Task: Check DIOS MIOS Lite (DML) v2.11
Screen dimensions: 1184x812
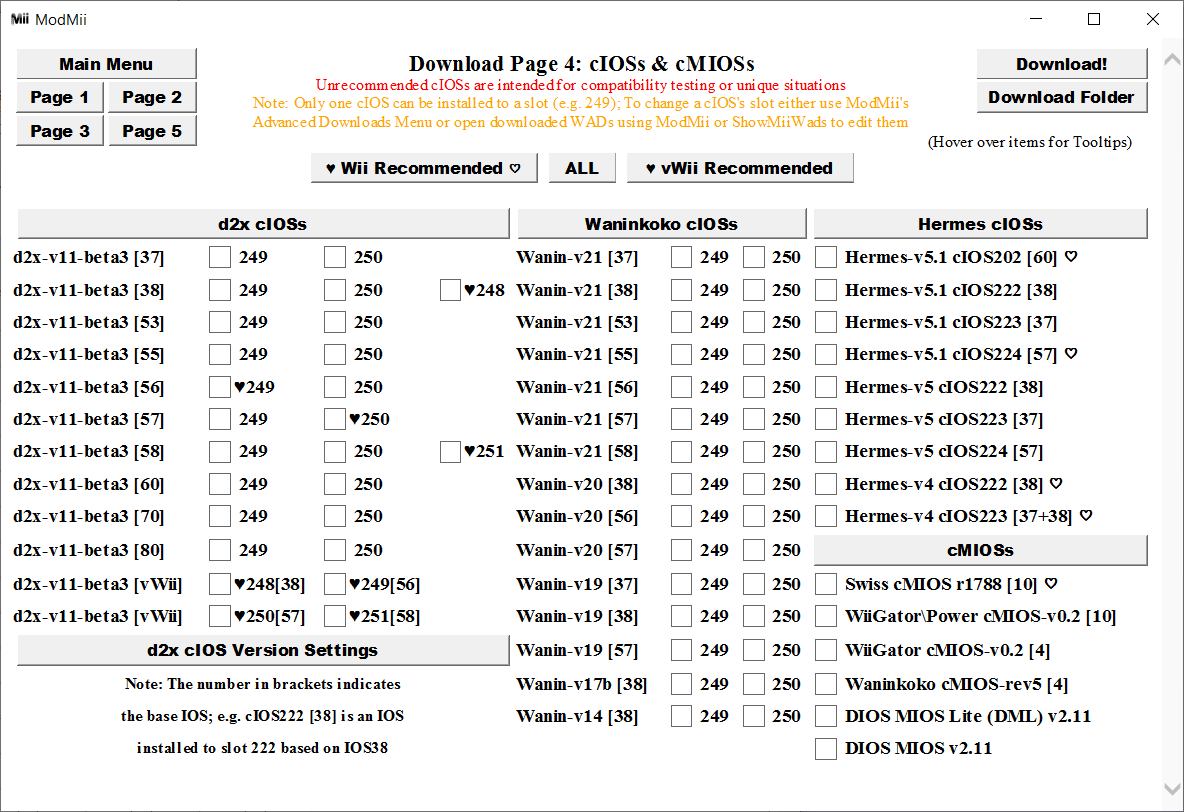Action: point(826,716)
